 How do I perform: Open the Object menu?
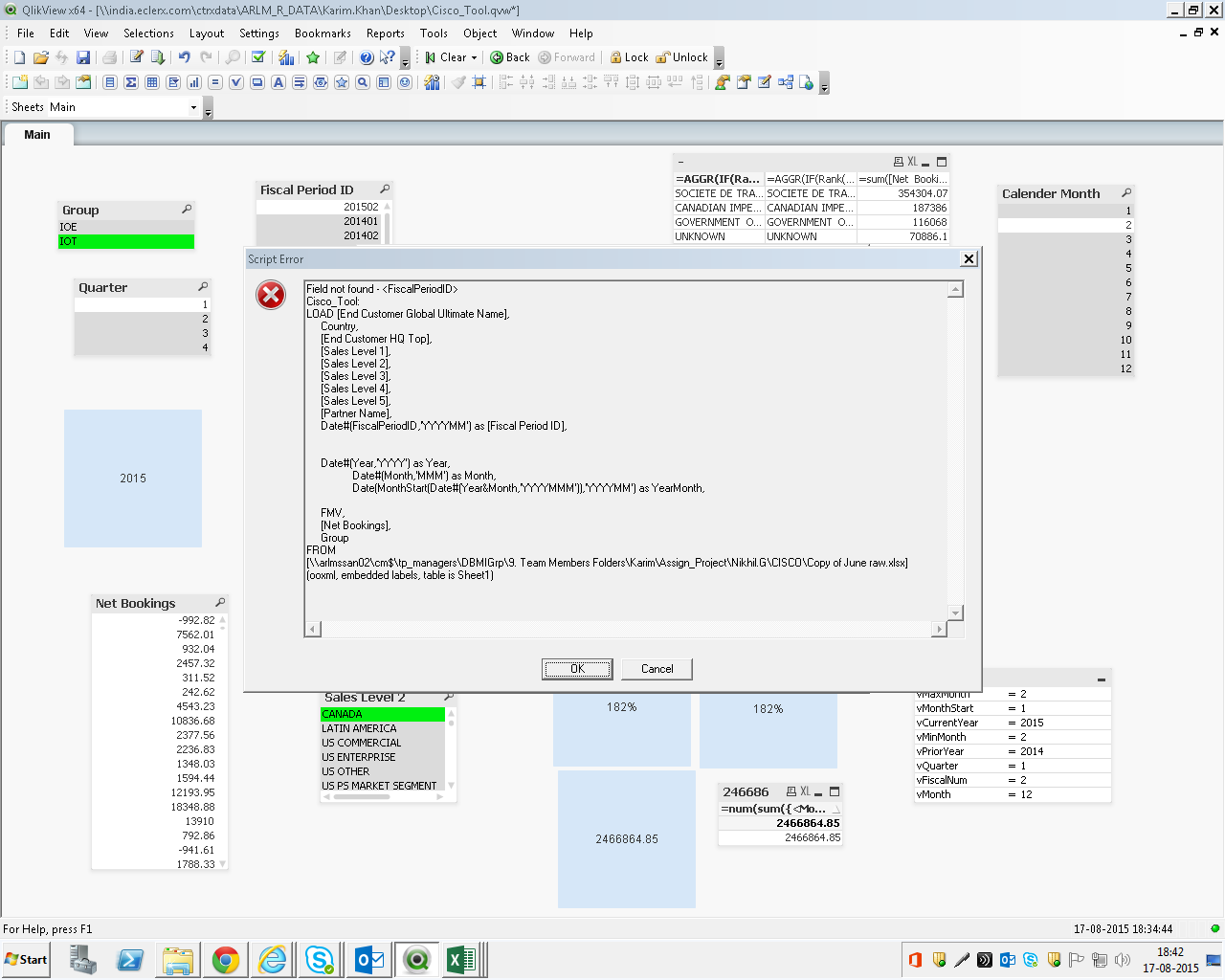coord(480,33)
